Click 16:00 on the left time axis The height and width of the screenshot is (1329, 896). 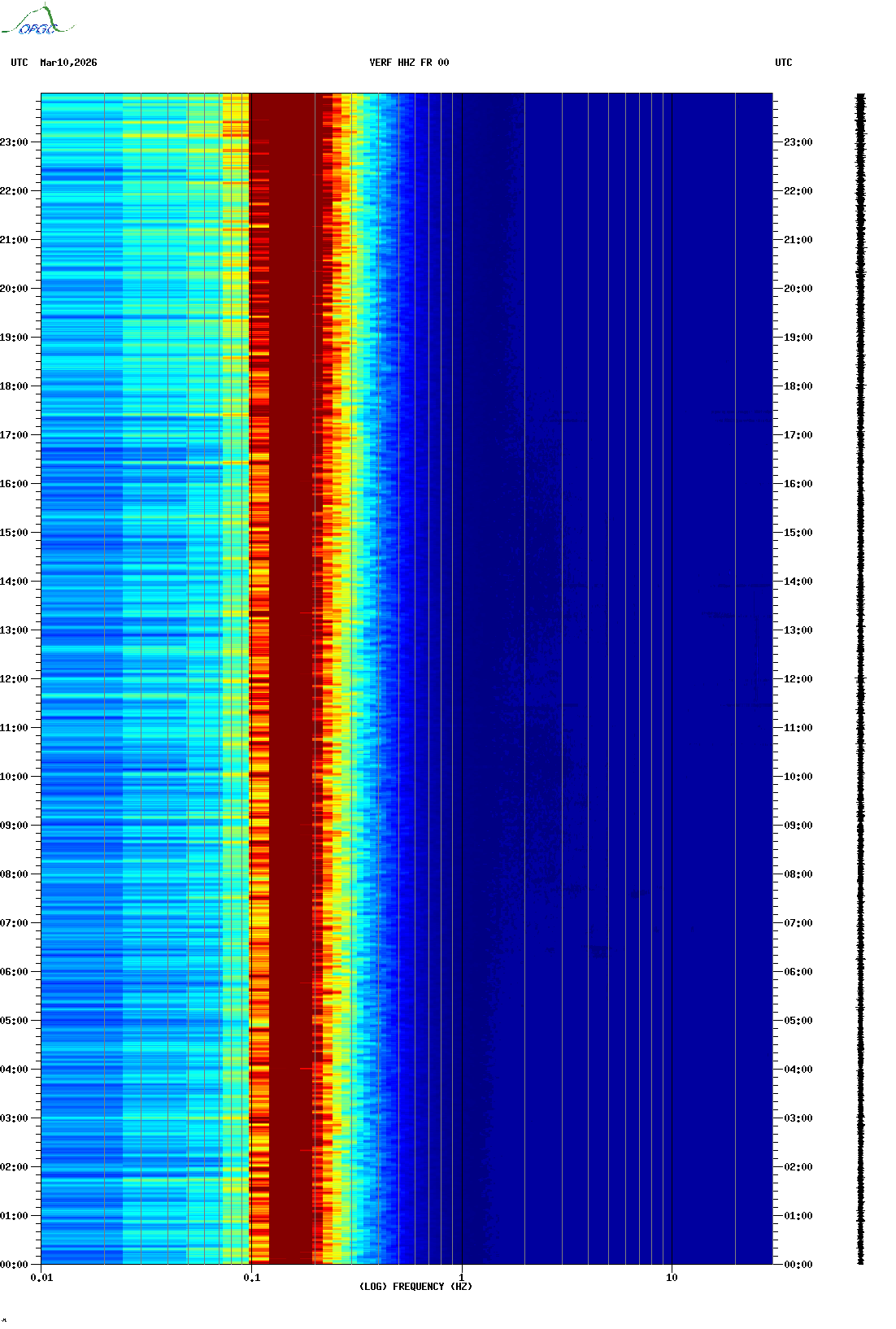(14, 484)
